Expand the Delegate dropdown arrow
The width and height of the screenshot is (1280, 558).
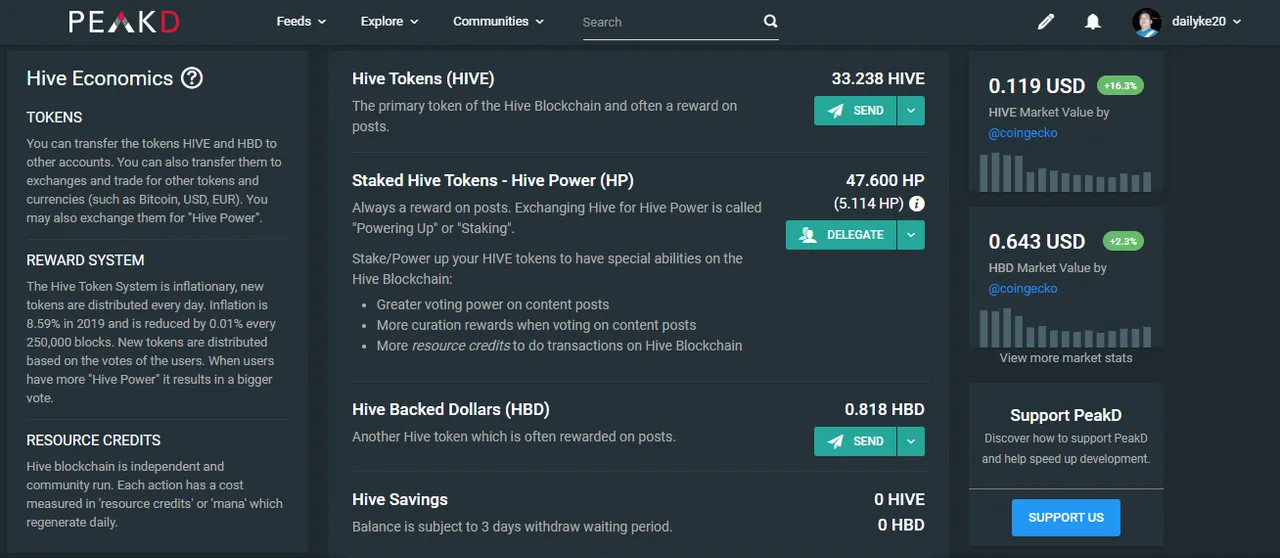tap(911, 235)
